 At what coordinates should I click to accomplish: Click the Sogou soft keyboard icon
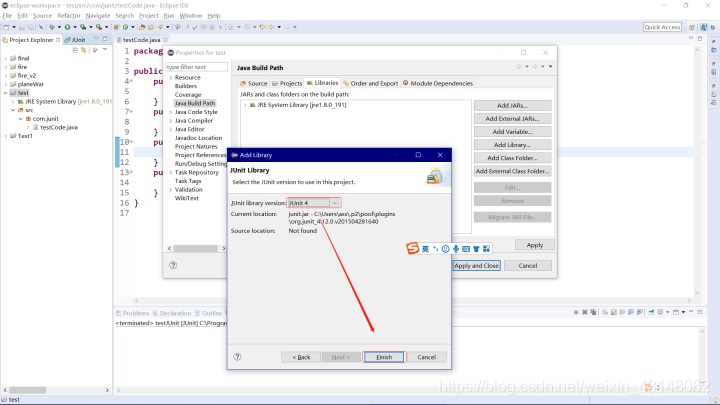point(466,249)
